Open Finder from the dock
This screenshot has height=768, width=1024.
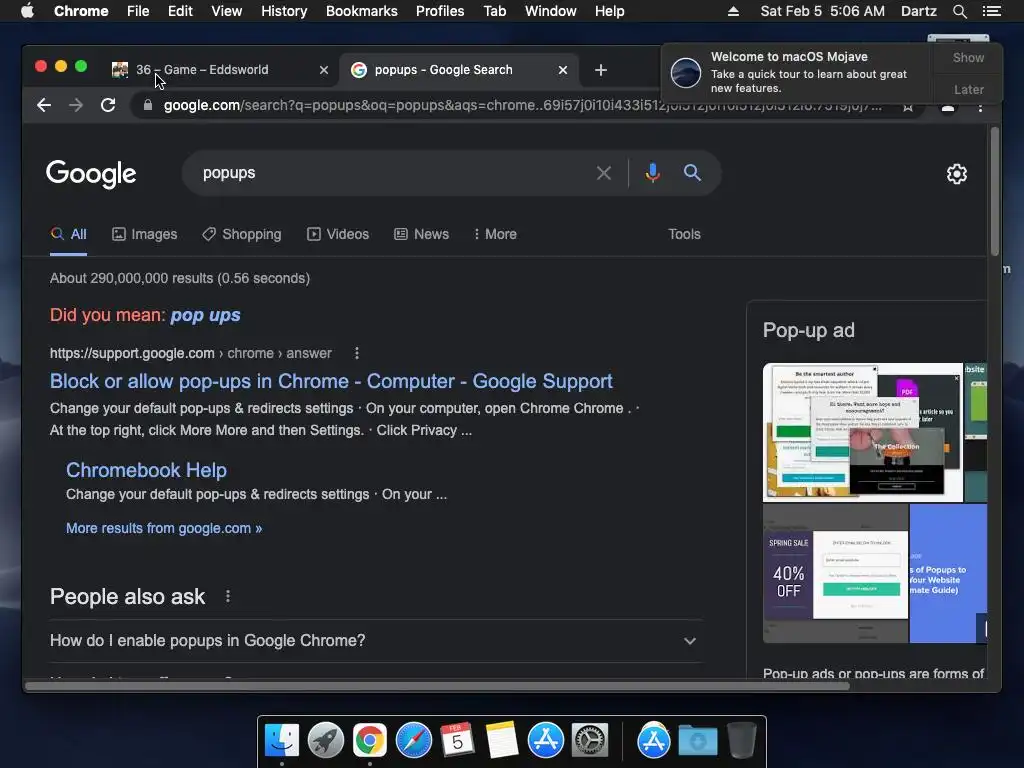282,741
